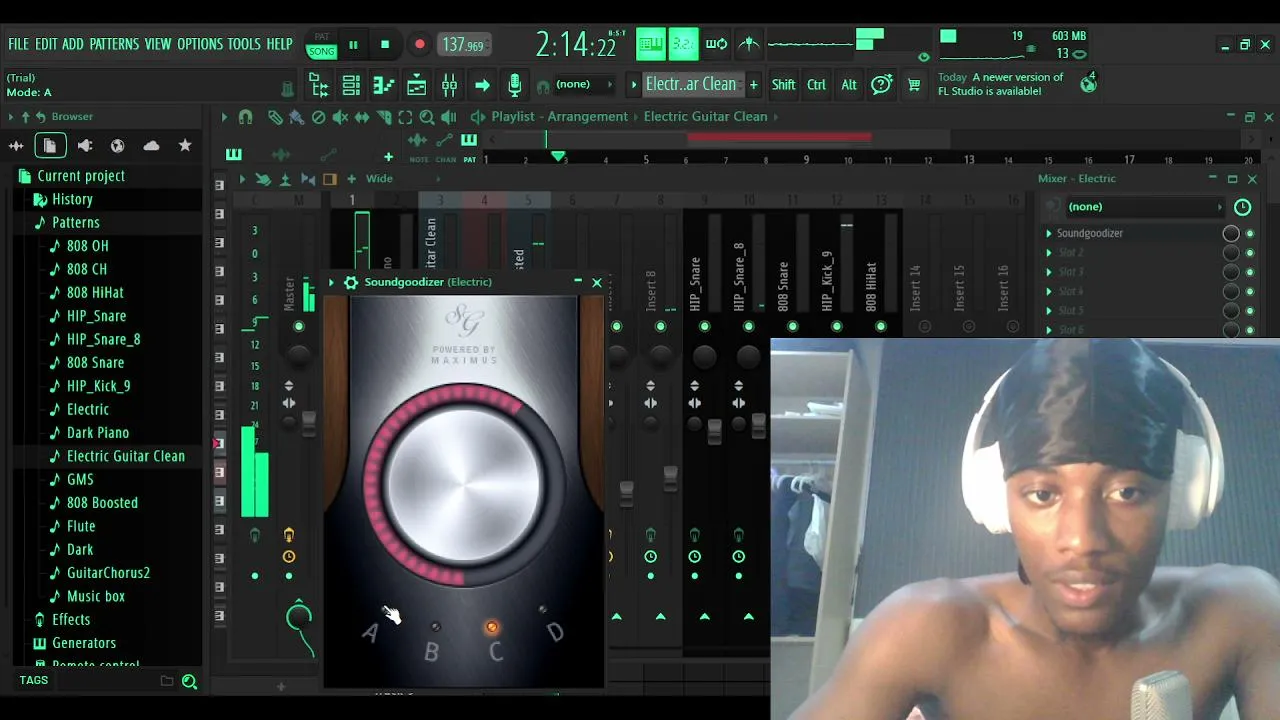Open the browser Favorites star tab

[185, 146]
